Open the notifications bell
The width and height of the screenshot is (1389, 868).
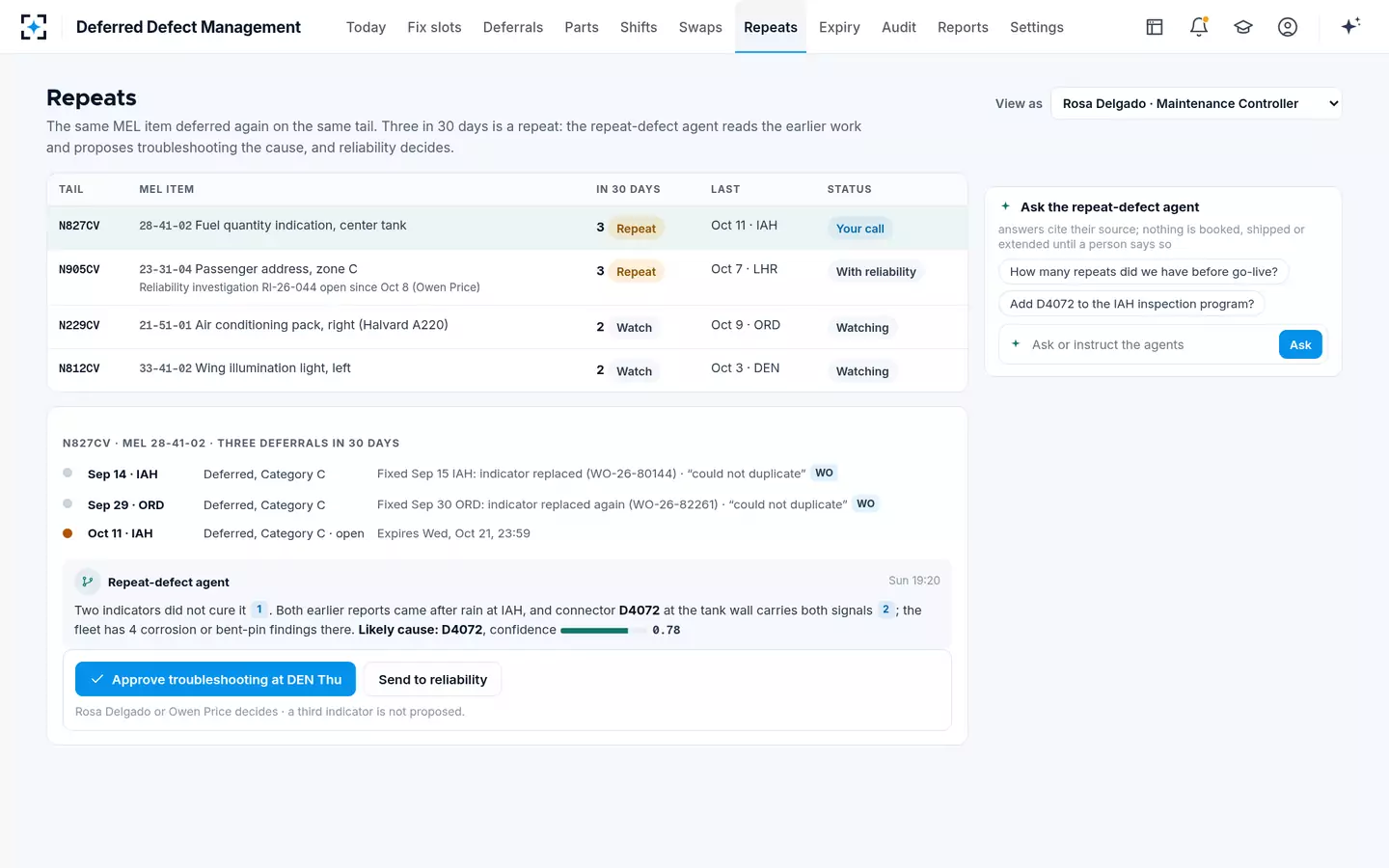pyautogui.click(x=1199, y=27)
